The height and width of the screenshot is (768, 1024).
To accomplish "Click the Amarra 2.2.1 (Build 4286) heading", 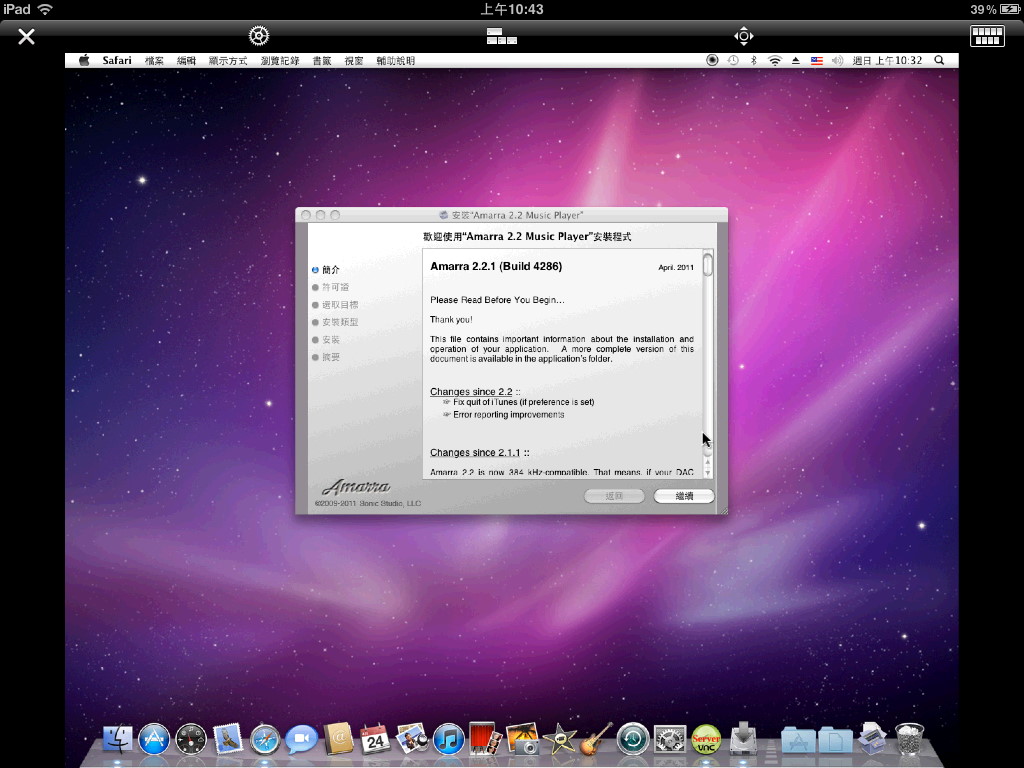I will [496, 266].
